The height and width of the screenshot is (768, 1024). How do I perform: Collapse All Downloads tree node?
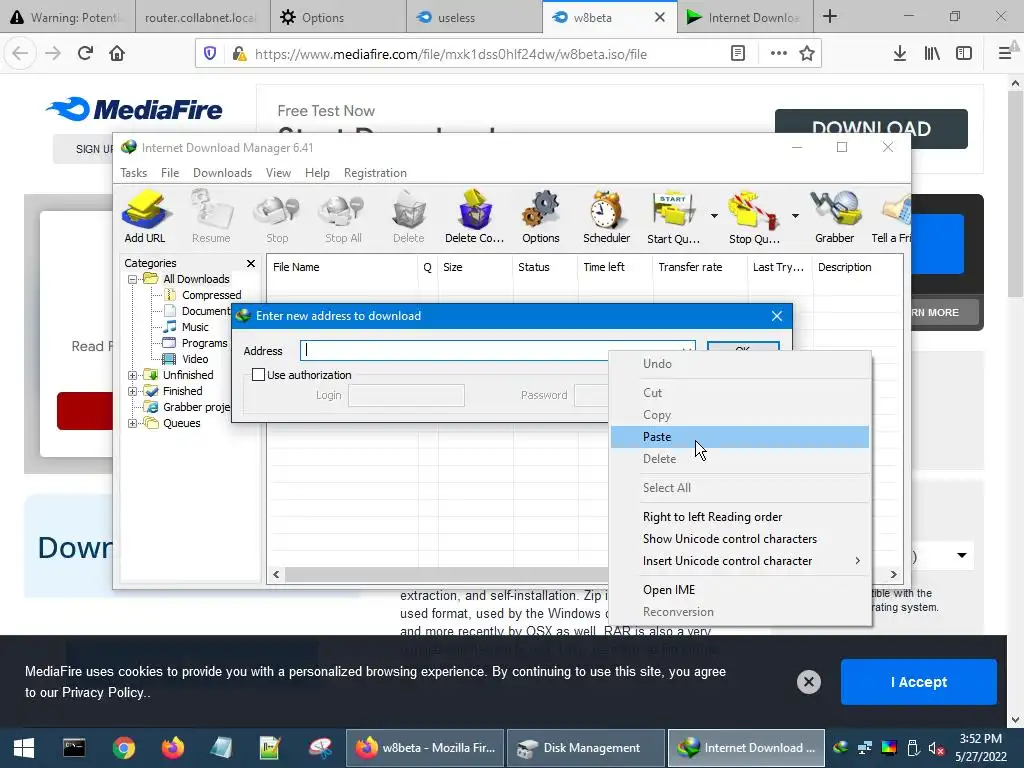pyautogui.click(x=133, y=280)
